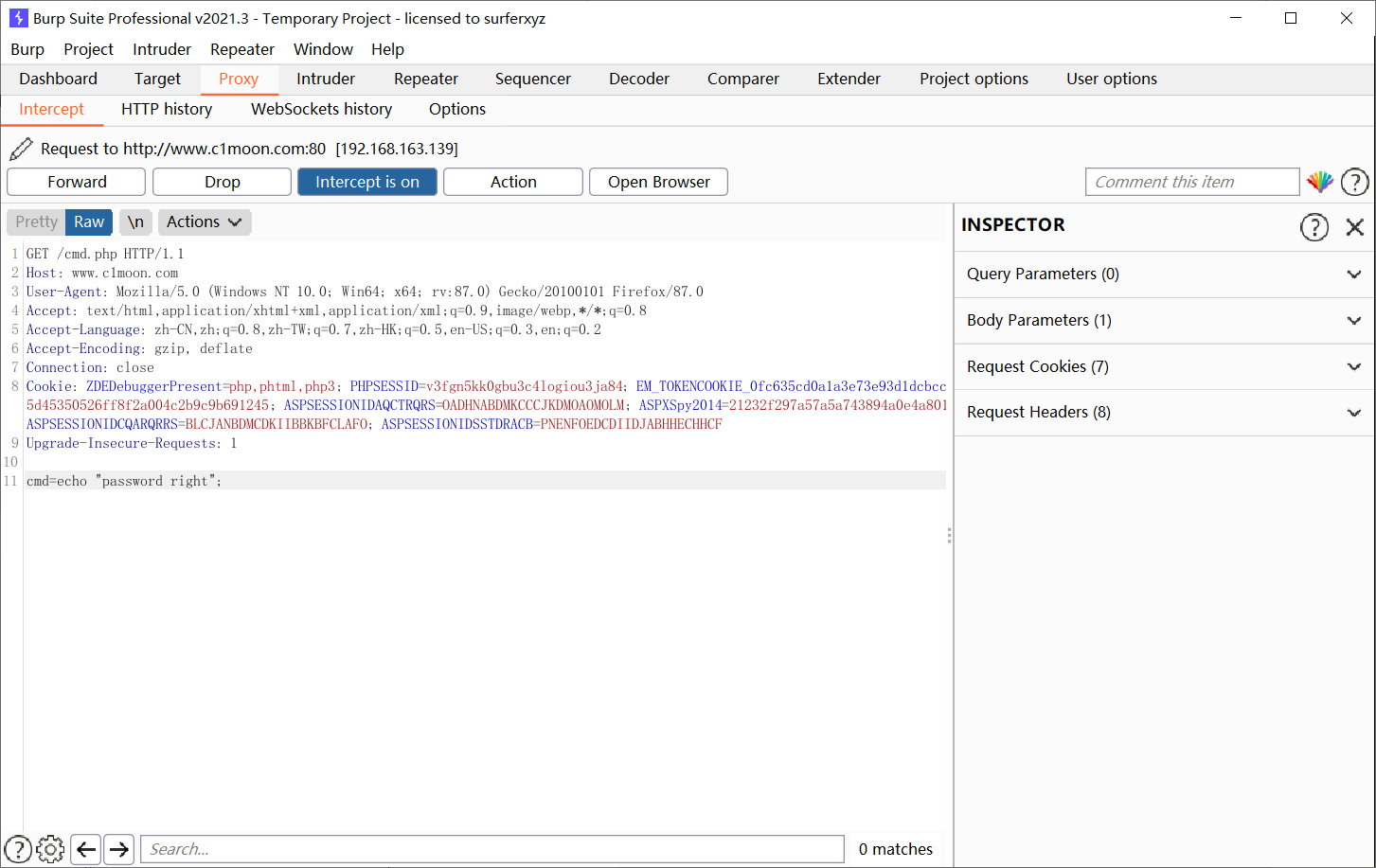Open the Help menu
This screenshot has width=1376, height=868.
point(387,49)
